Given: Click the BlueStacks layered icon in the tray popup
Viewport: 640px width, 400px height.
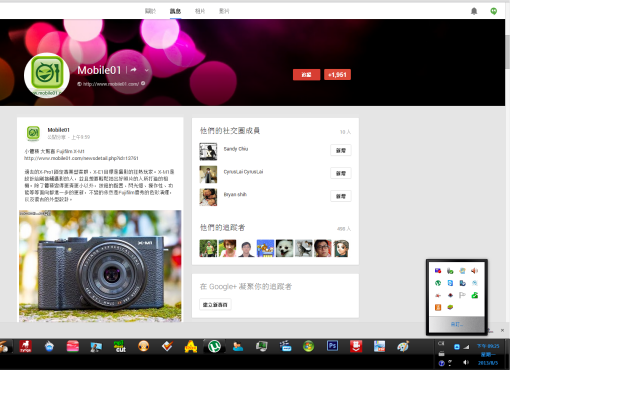Looking at the screenshot, I should point(450,307).
